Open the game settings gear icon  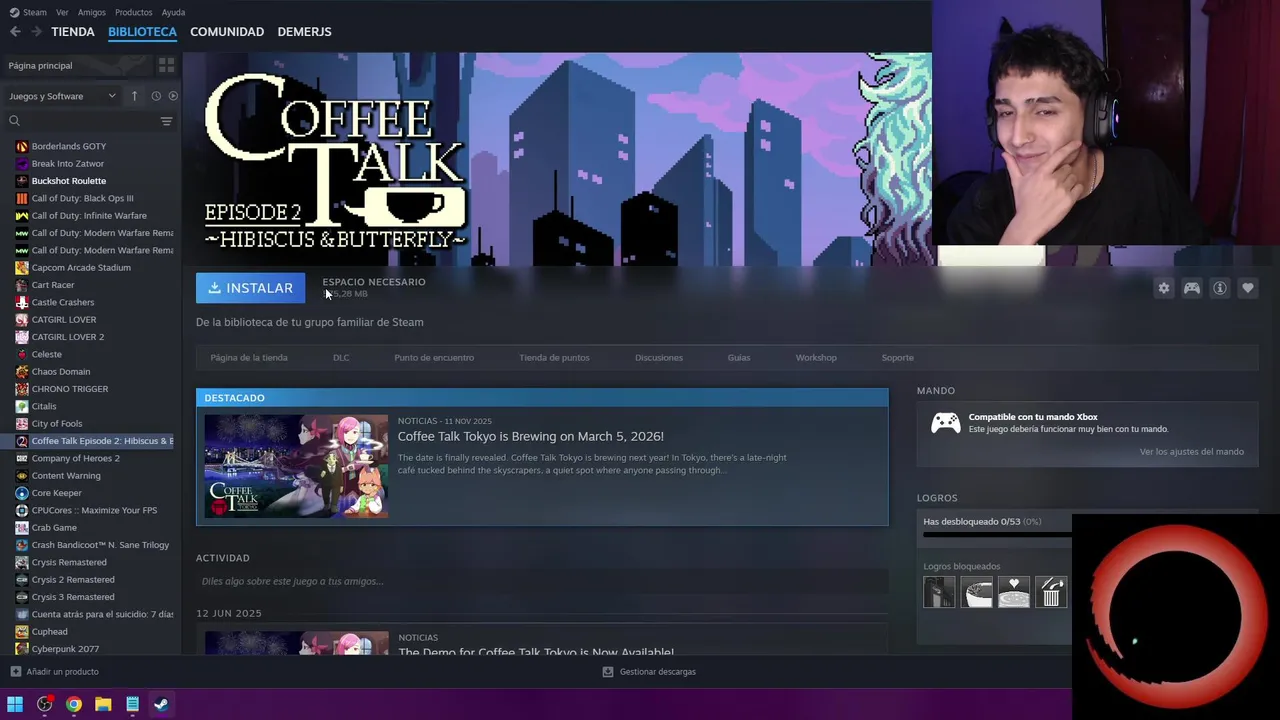pos(1163,288)
